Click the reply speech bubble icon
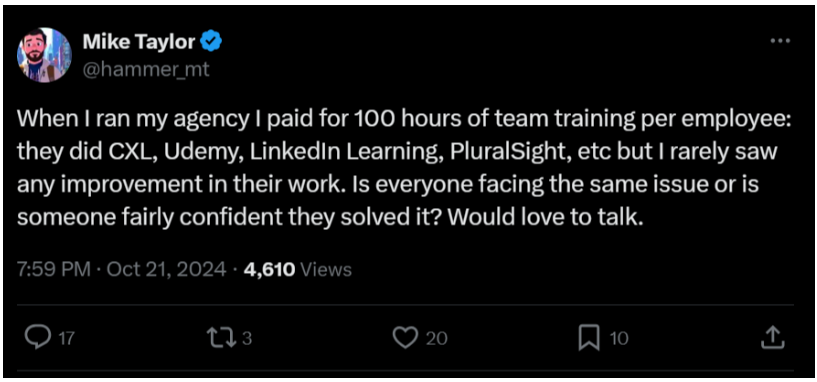Screen dimensions: 817x382 37,338
